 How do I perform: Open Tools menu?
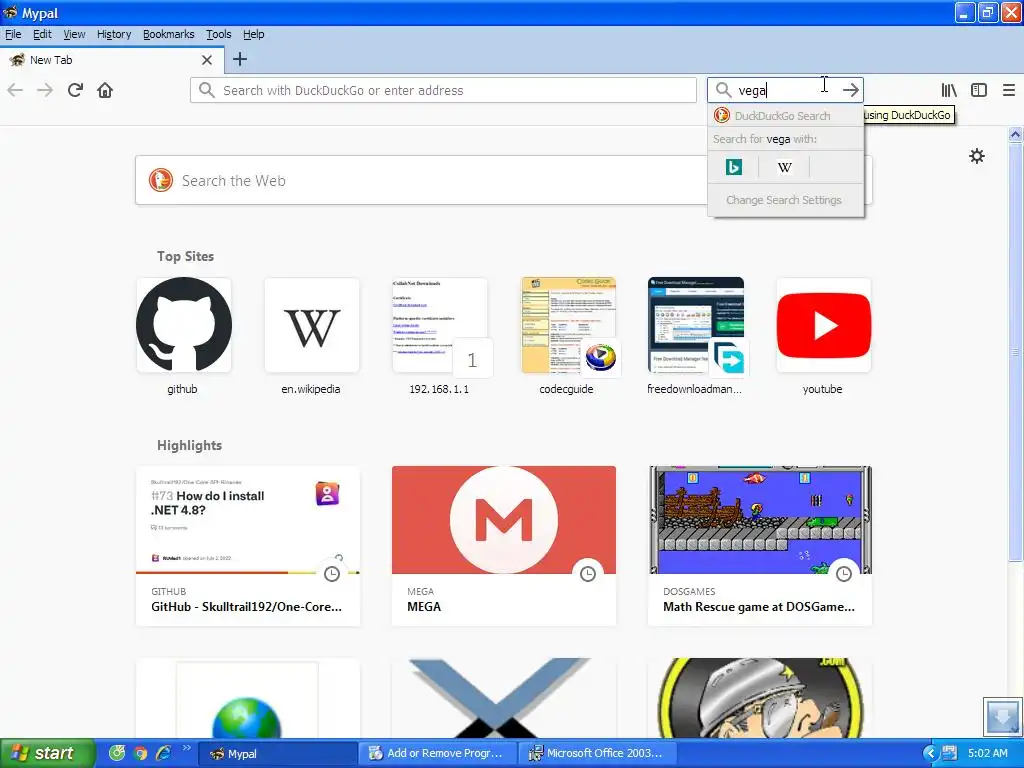pyautogui.click(x=219, y=34)
